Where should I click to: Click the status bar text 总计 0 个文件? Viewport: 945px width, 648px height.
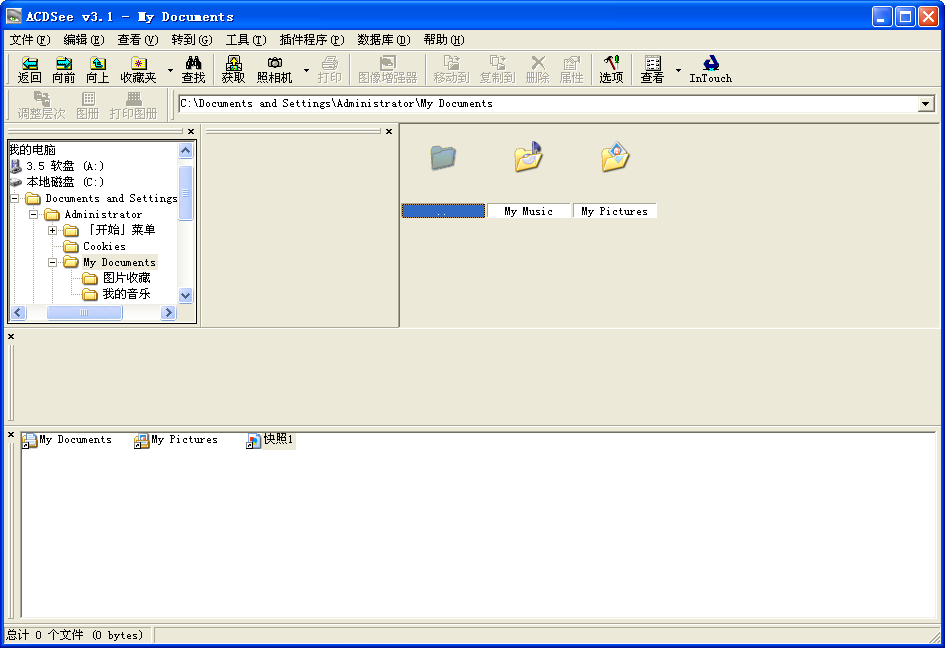tap(75, 635)
